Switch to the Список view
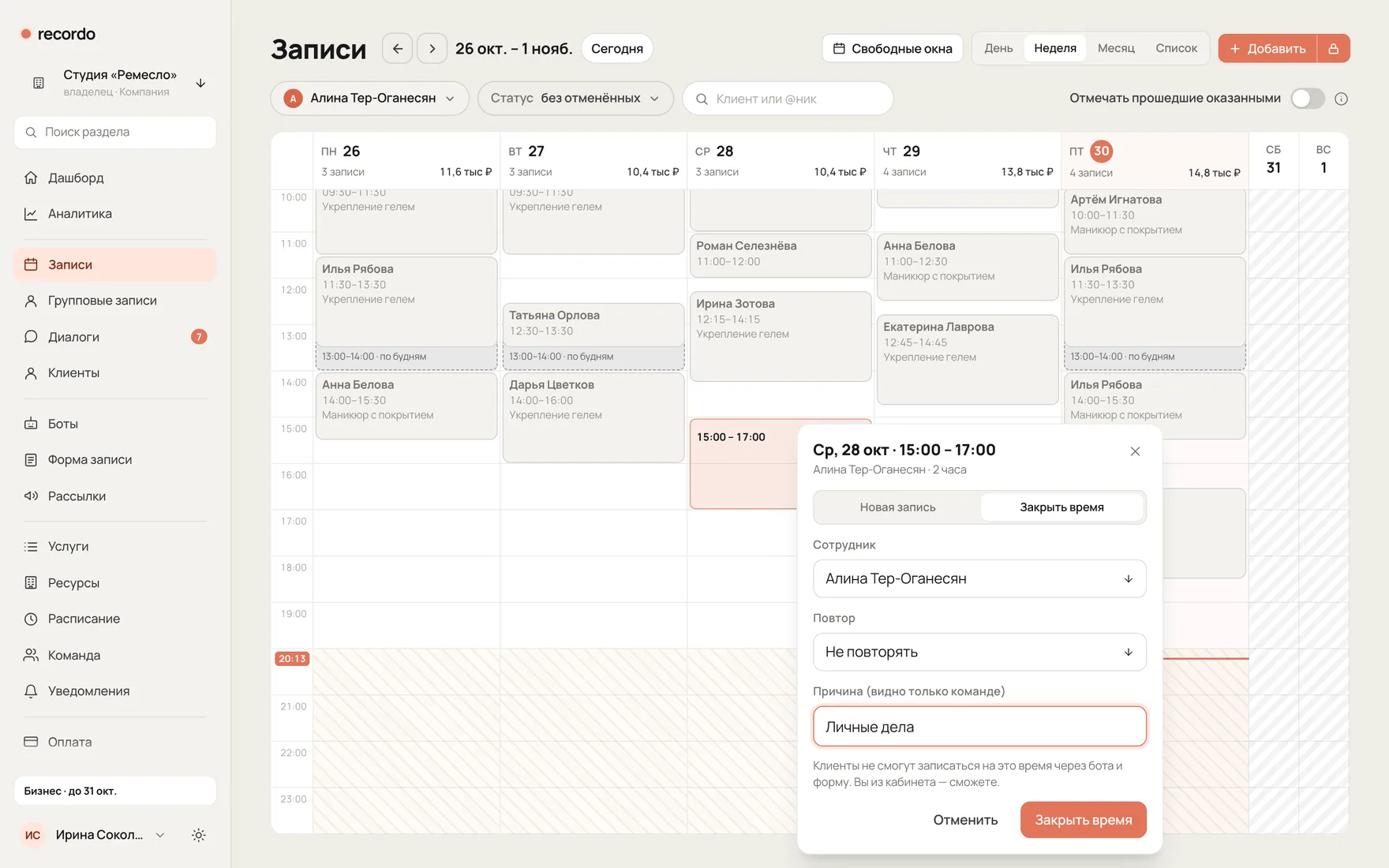The height and width of the screenshot is (868, 1389). tap(1176, 48)
